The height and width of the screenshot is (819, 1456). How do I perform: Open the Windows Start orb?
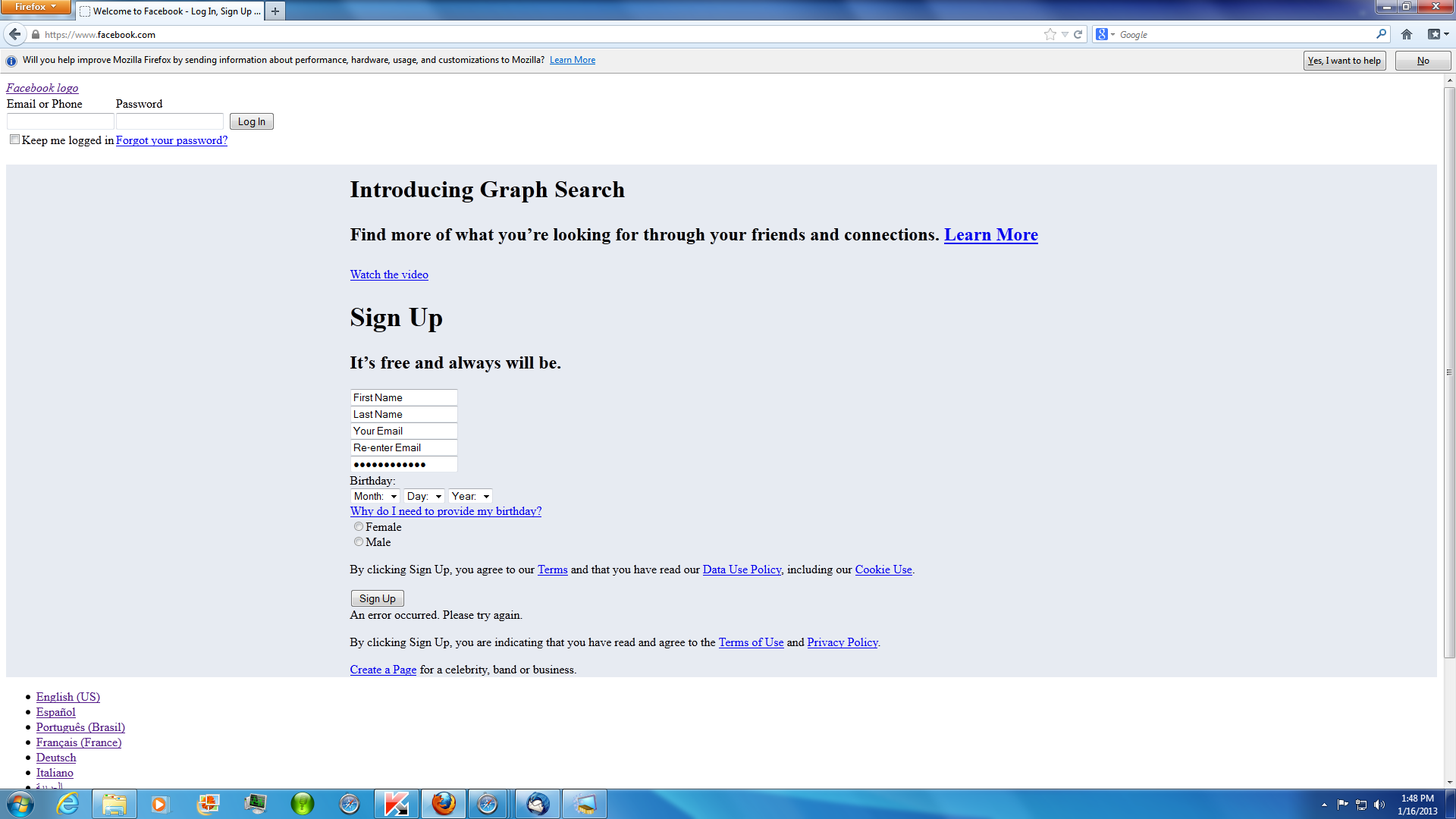coord(20,804)
